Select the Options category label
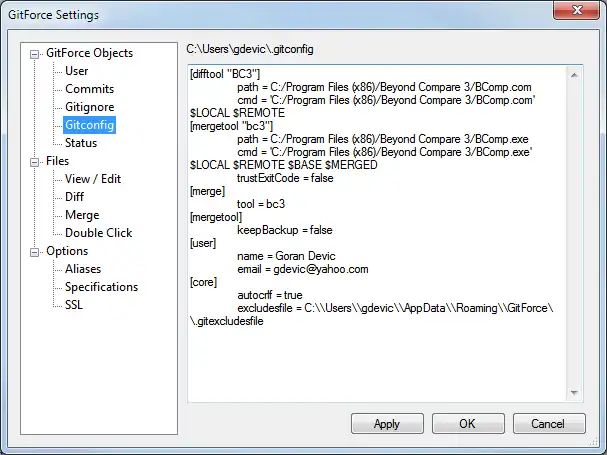This screenshot has height=455, width=607. pyautogui.click(x=67, y=251)
